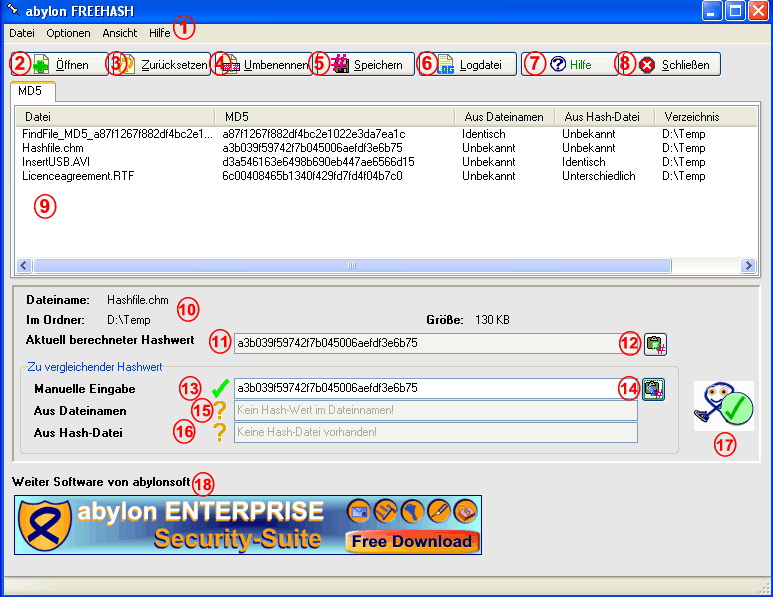Copy the calculated hash to the clipboard
This screenshot has height=597, width=773.
click(x=655, y=344)
